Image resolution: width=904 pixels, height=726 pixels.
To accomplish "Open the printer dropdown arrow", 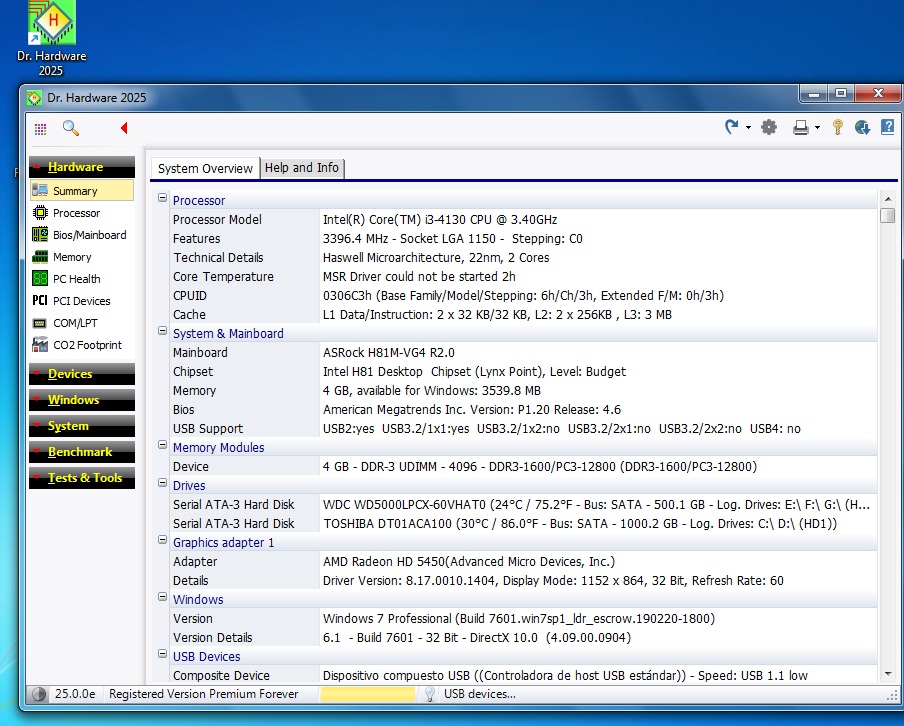I will [x=818, y=128].
